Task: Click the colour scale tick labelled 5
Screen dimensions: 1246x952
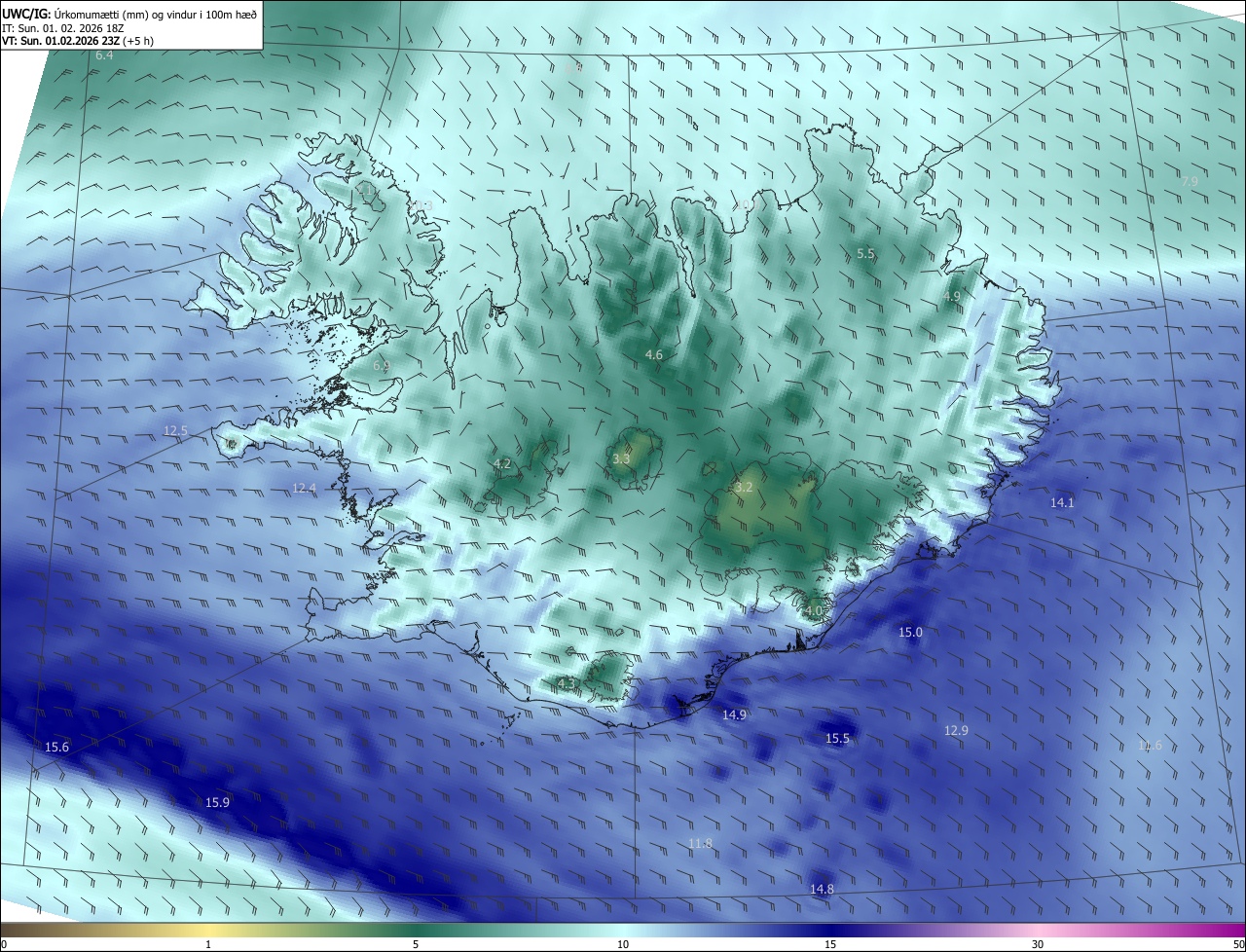Action: point(416,944)
